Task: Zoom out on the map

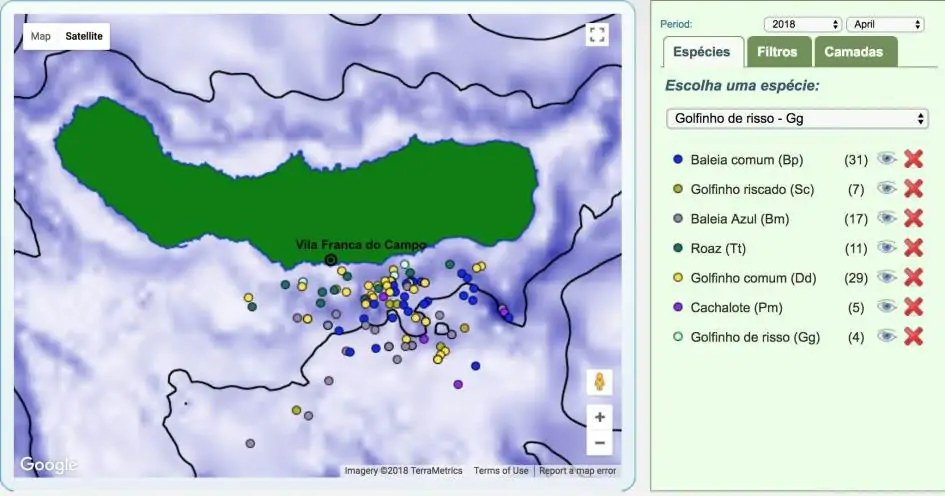Action: [599, 442]
